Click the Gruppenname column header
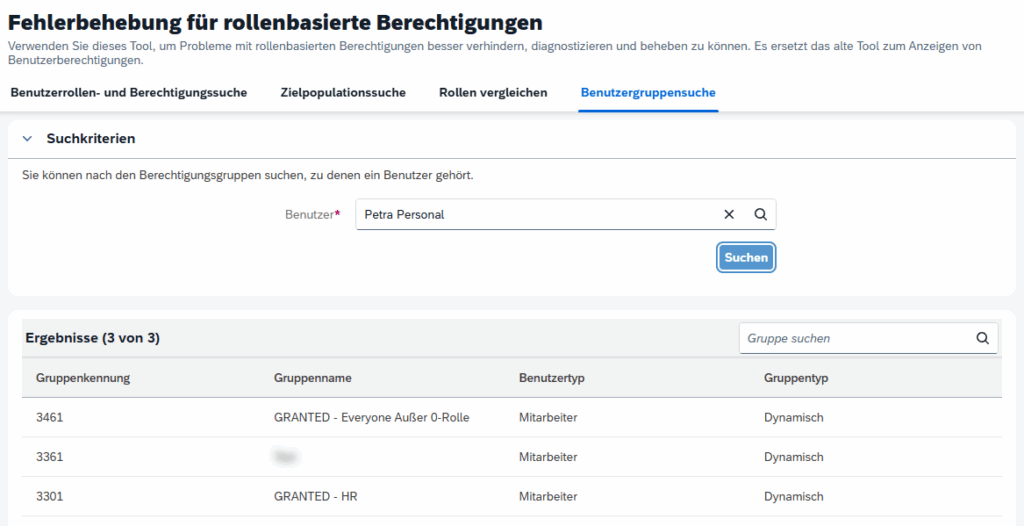The height and width of the screenshot is (526, 1024). (x=312, y=378)
